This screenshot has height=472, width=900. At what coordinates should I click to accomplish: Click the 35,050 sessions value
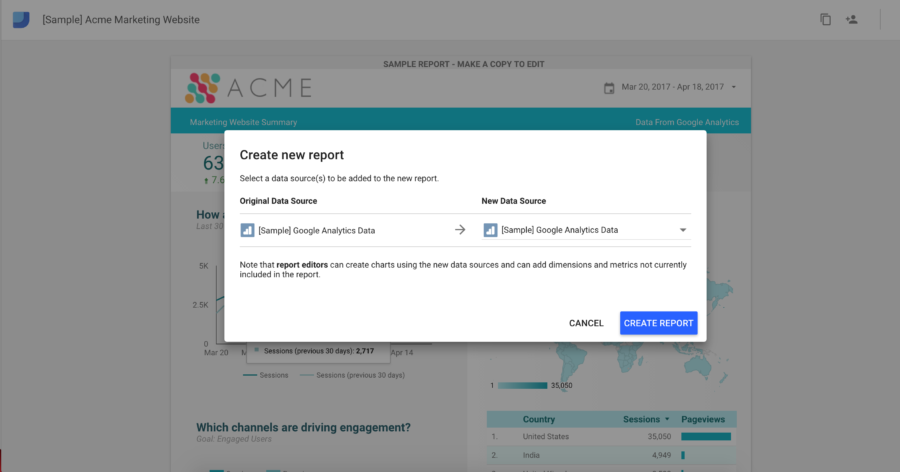(x=659, y=436)
